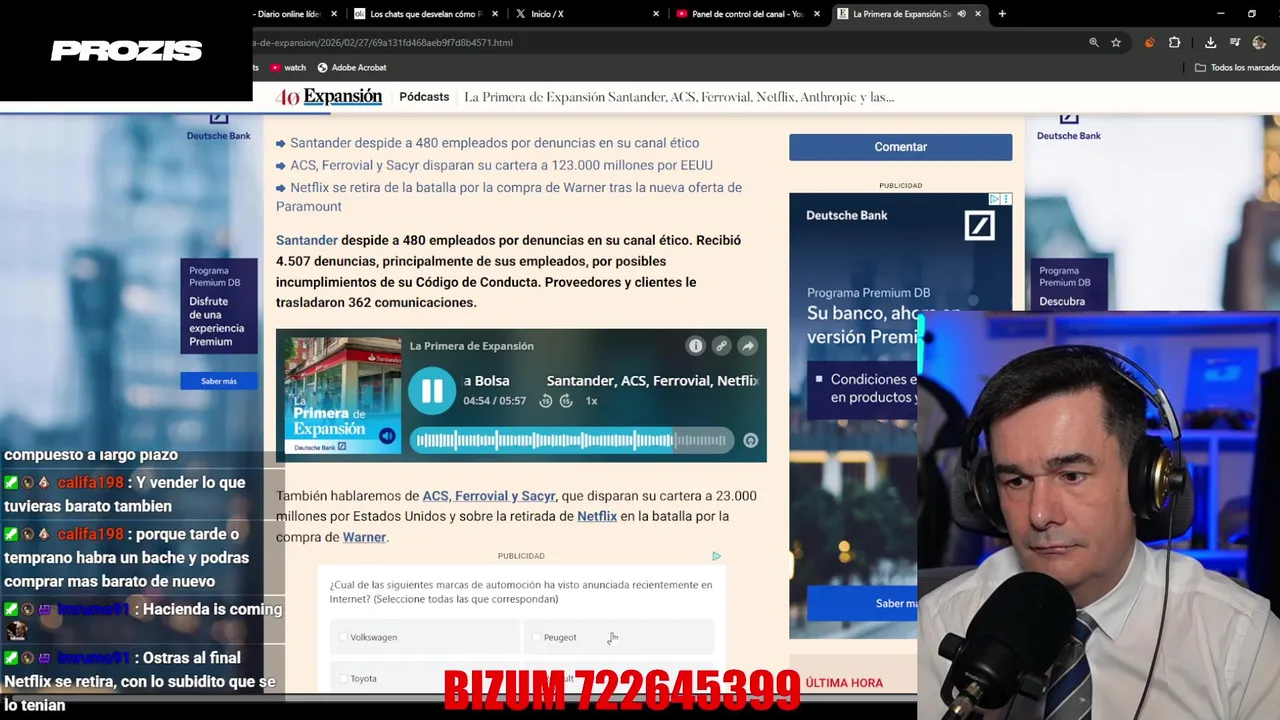Bookmark this page with the star icon

point(1116,43)
